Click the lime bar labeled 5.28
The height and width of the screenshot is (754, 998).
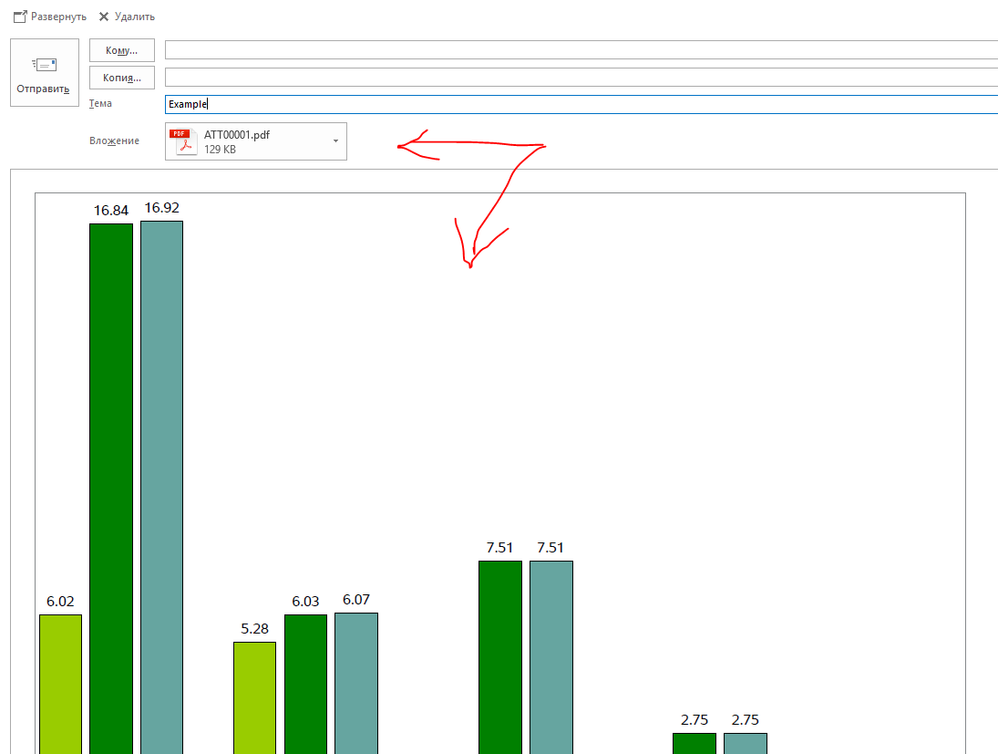pos(255,698)
